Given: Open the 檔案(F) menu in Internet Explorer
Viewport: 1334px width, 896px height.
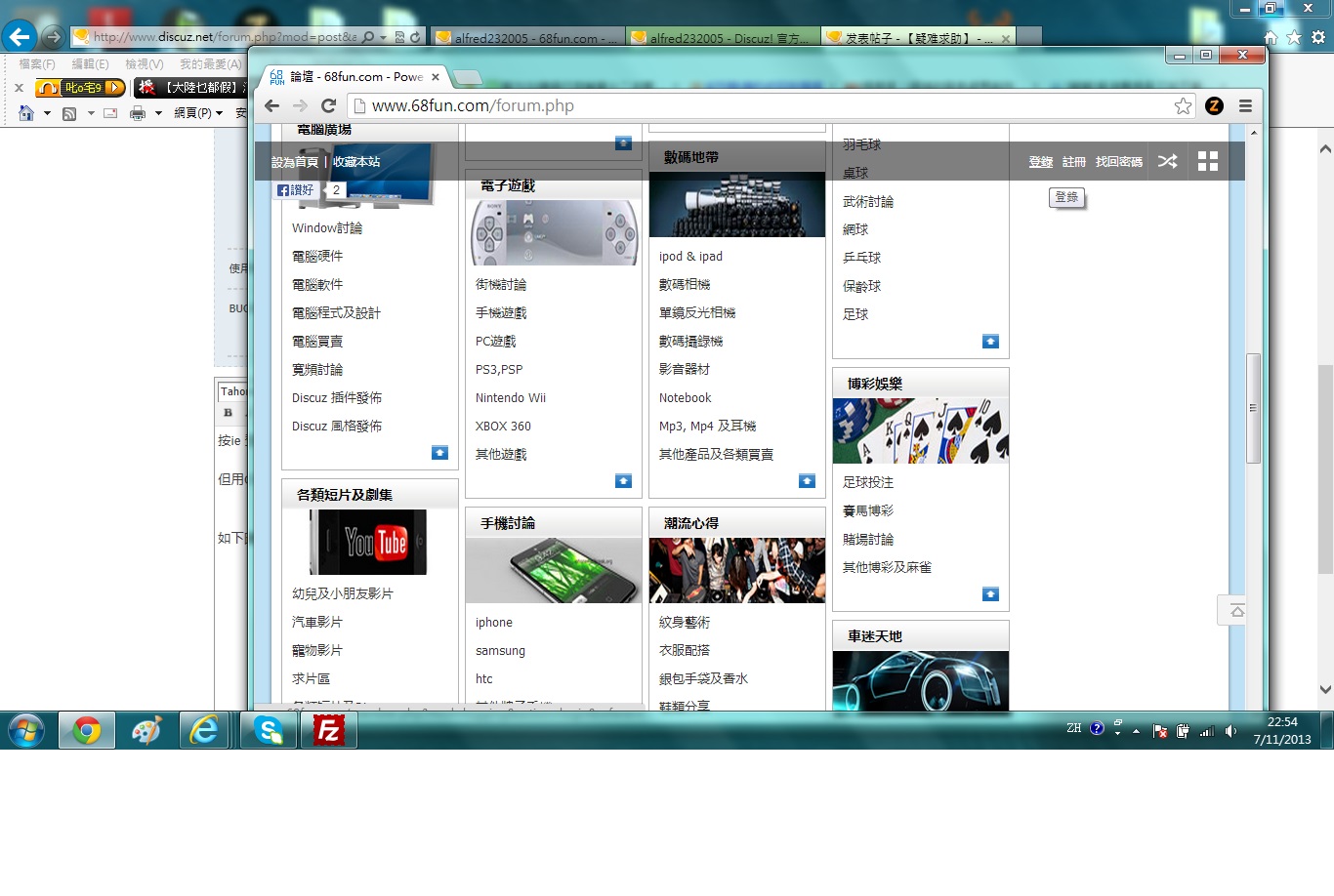Looking at the screenshot, I should (x=37, y=63).
